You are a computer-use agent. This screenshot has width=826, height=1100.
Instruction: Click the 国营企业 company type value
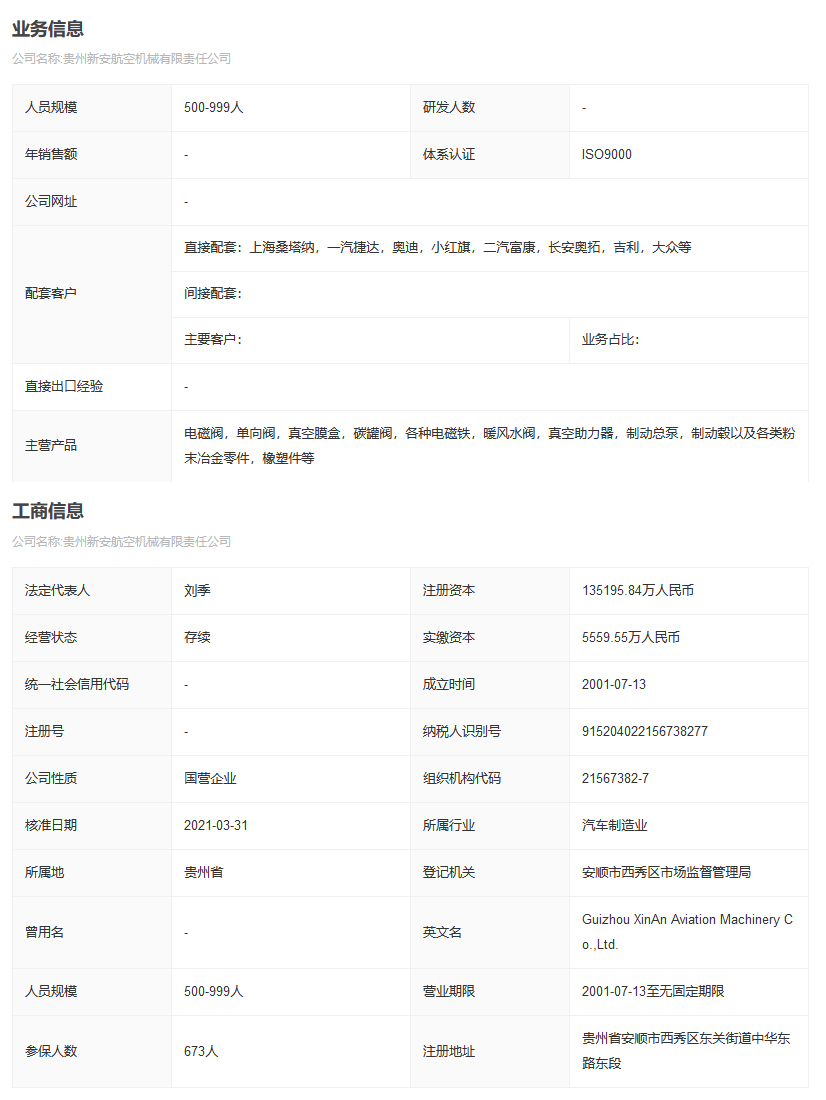210,779
